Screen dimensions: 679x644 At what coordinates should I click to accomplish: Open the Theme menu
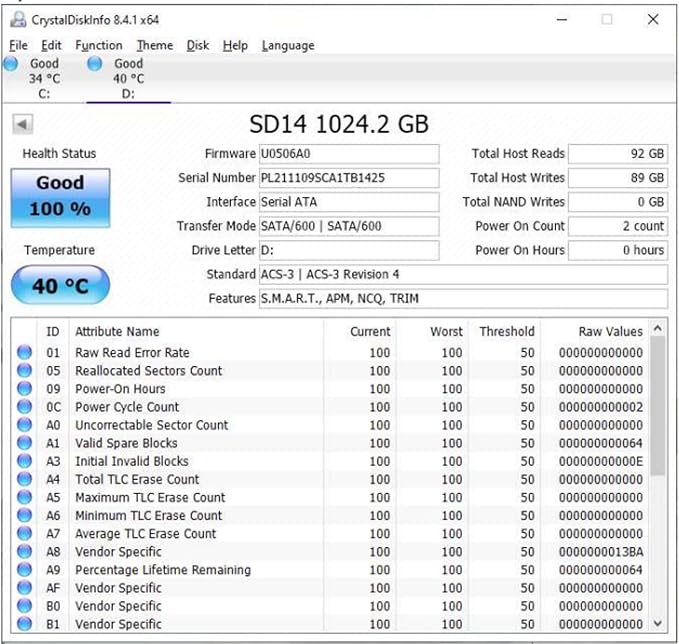click(x=155, y=45)
